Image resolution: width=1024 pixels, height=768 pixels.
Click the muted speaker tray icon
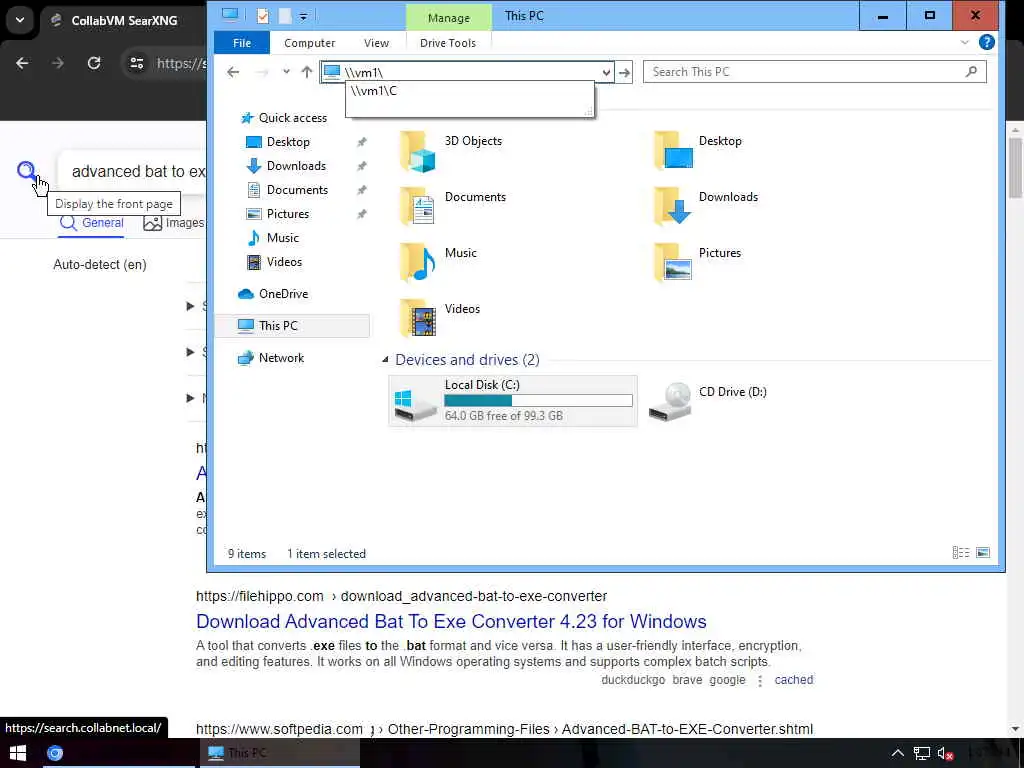(946, 754)
